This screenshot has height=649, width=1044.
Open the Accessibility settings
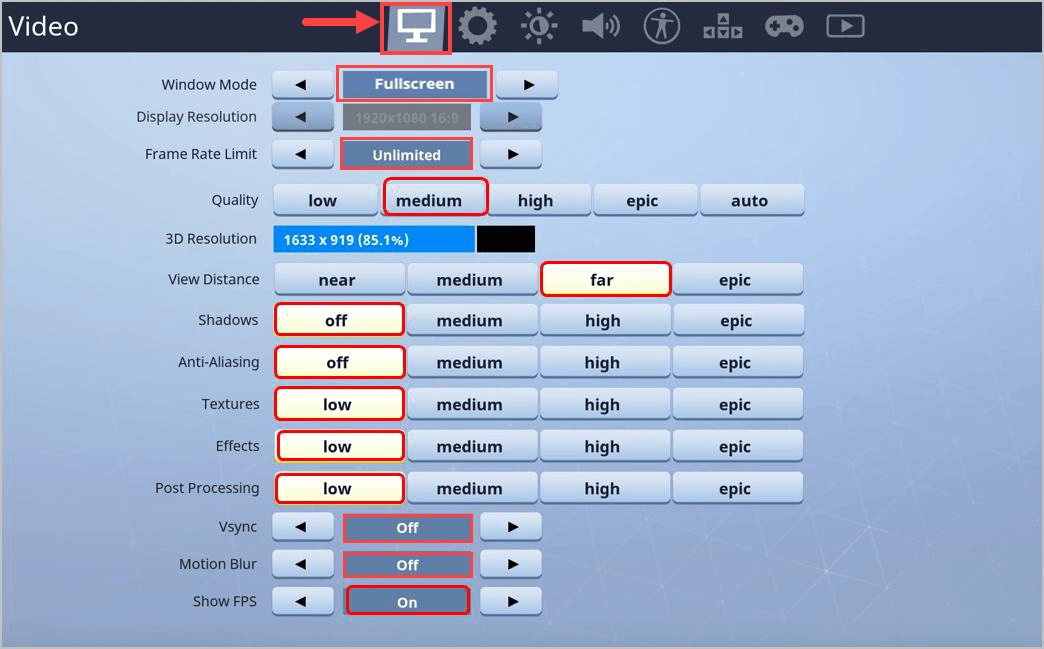660,27
